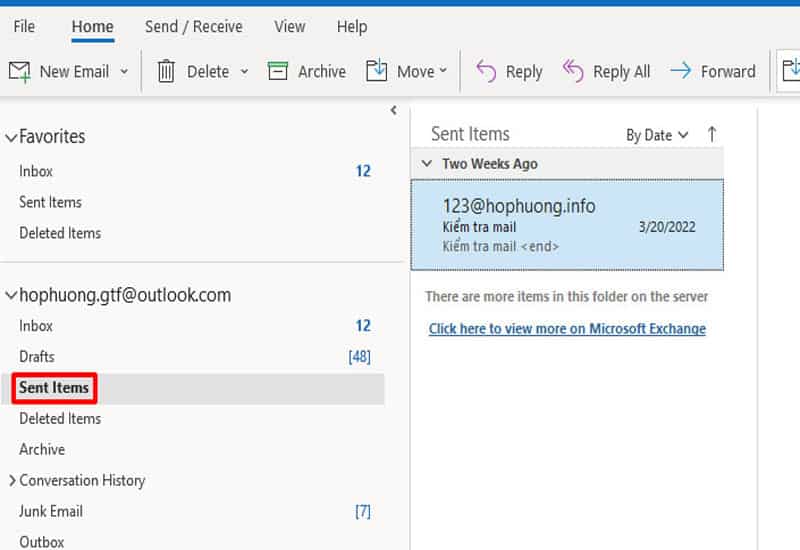Click the Delete trash can icon
Screen dimensions: 800x550
coord(166,71)
